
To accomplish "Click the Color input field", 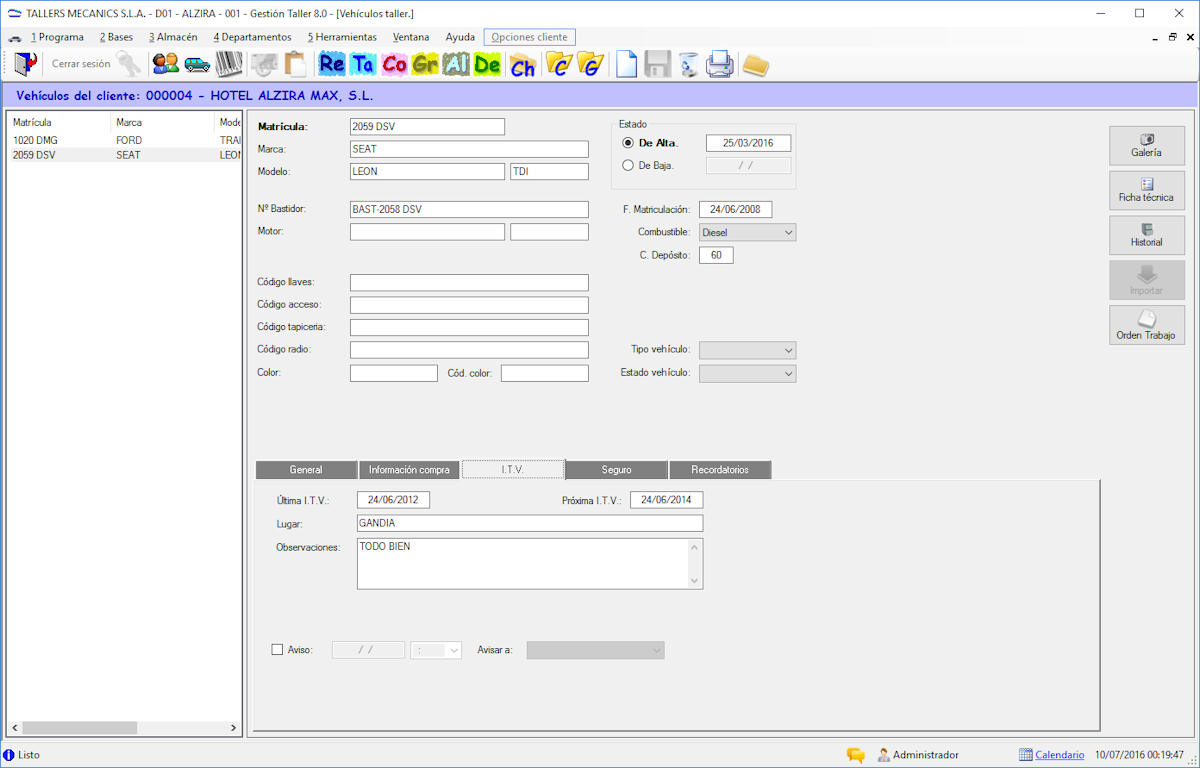I will click(394, 373).
